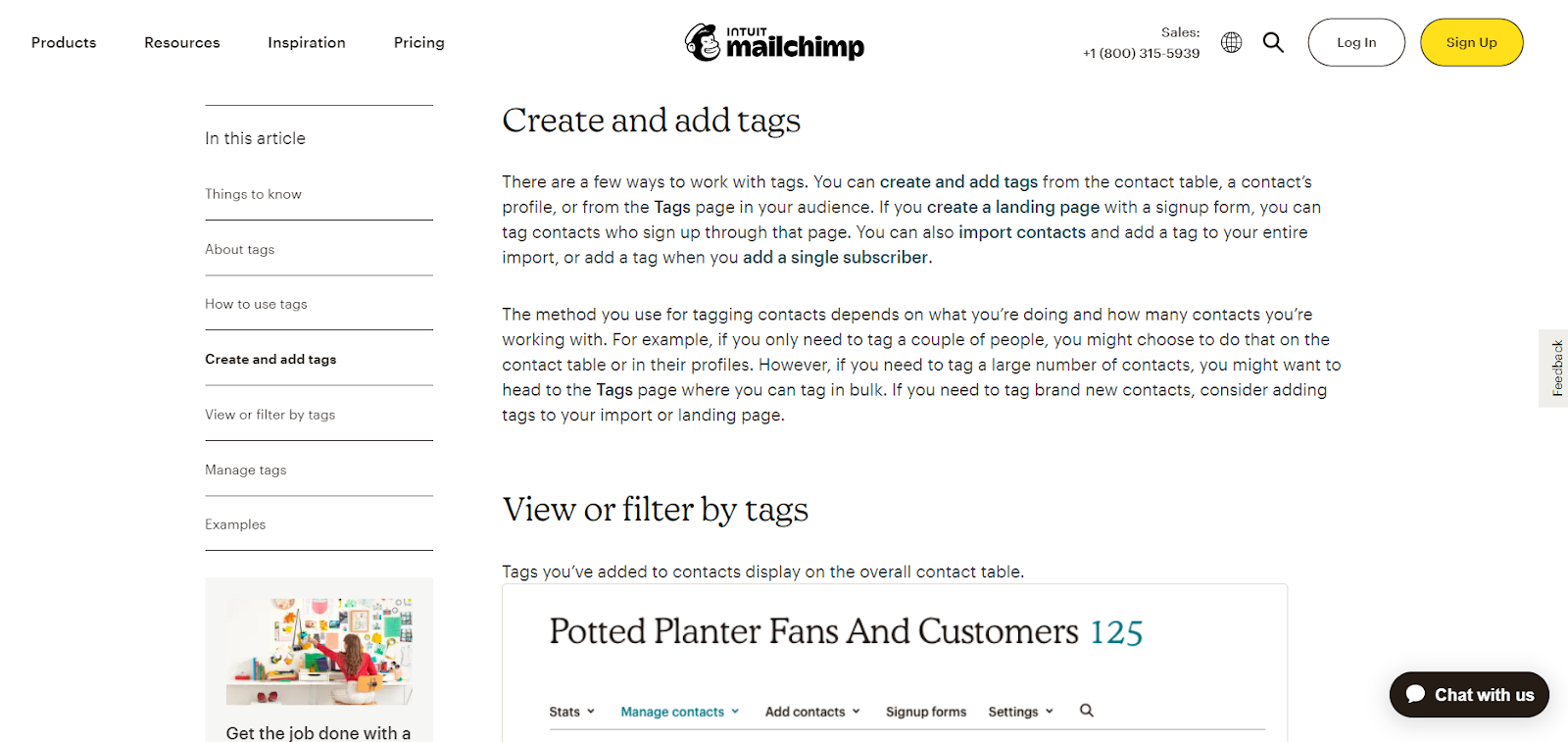Screen dimensions: 1568x742
Task: Jump to 'View or filter by tags'
Action: 269,415
